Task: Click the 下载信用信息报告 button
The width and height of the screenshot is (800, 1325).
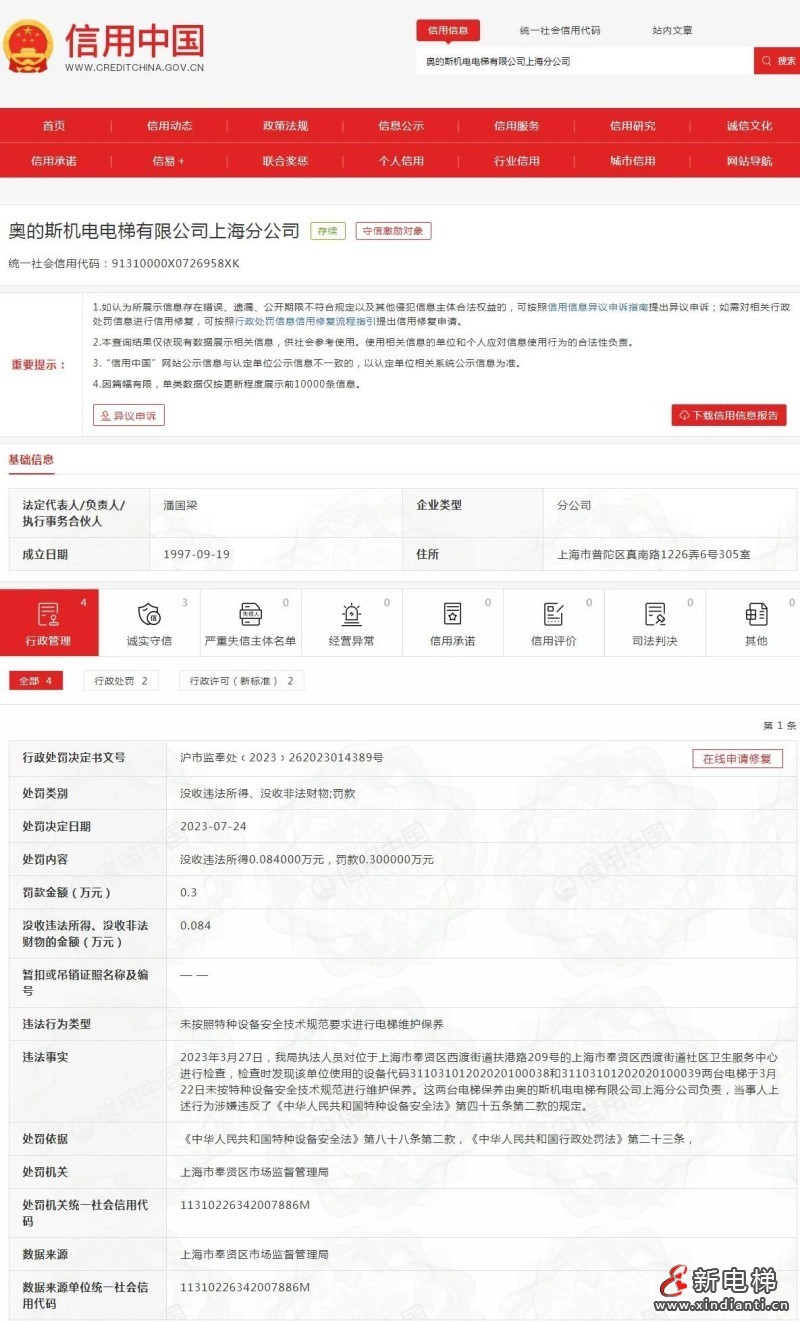Action: (x=730, y=415)
